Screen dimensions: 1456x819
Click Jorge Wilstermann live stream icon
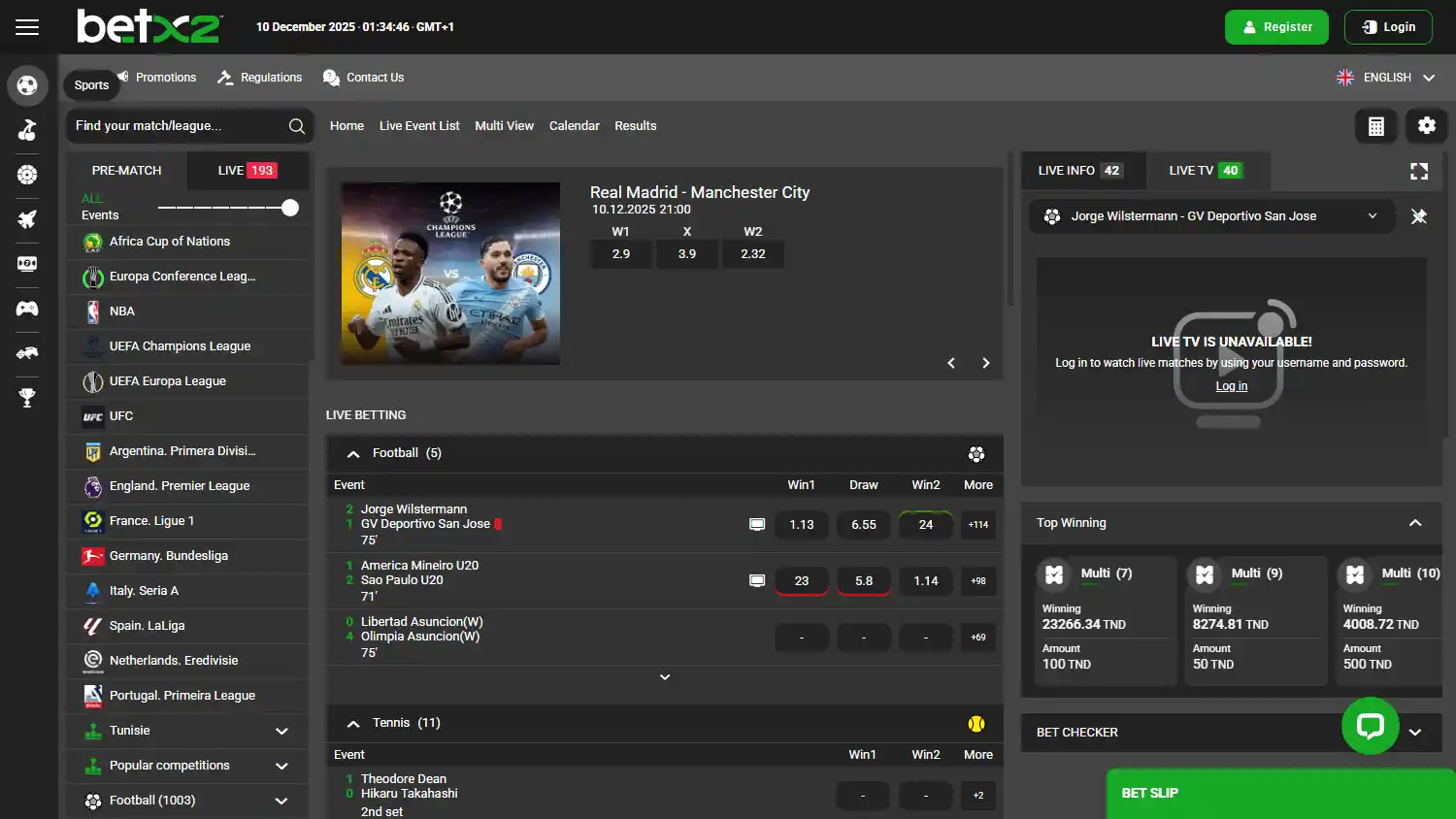[757, 524]
